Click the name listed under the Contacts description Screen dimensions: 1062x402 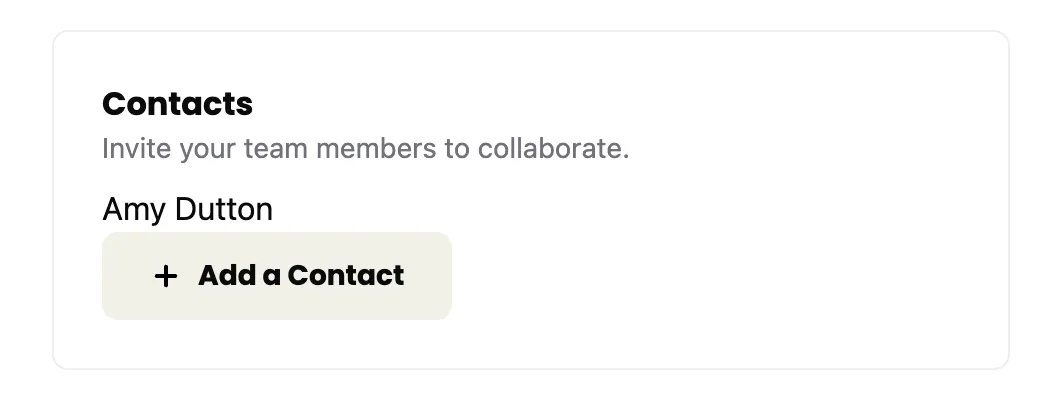[187, 209]
